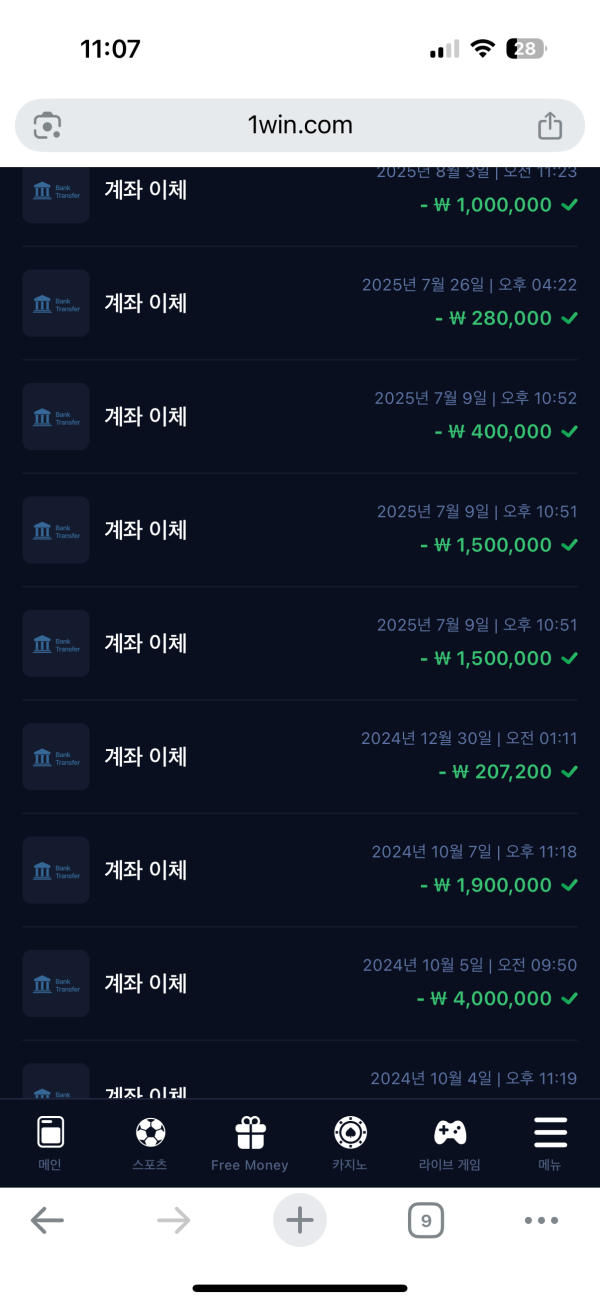Viewport: 600px width, 1304px height.
Task: Tap the green checkmark on the ₩280,000 transfer
Action: [x=568, y=318]
